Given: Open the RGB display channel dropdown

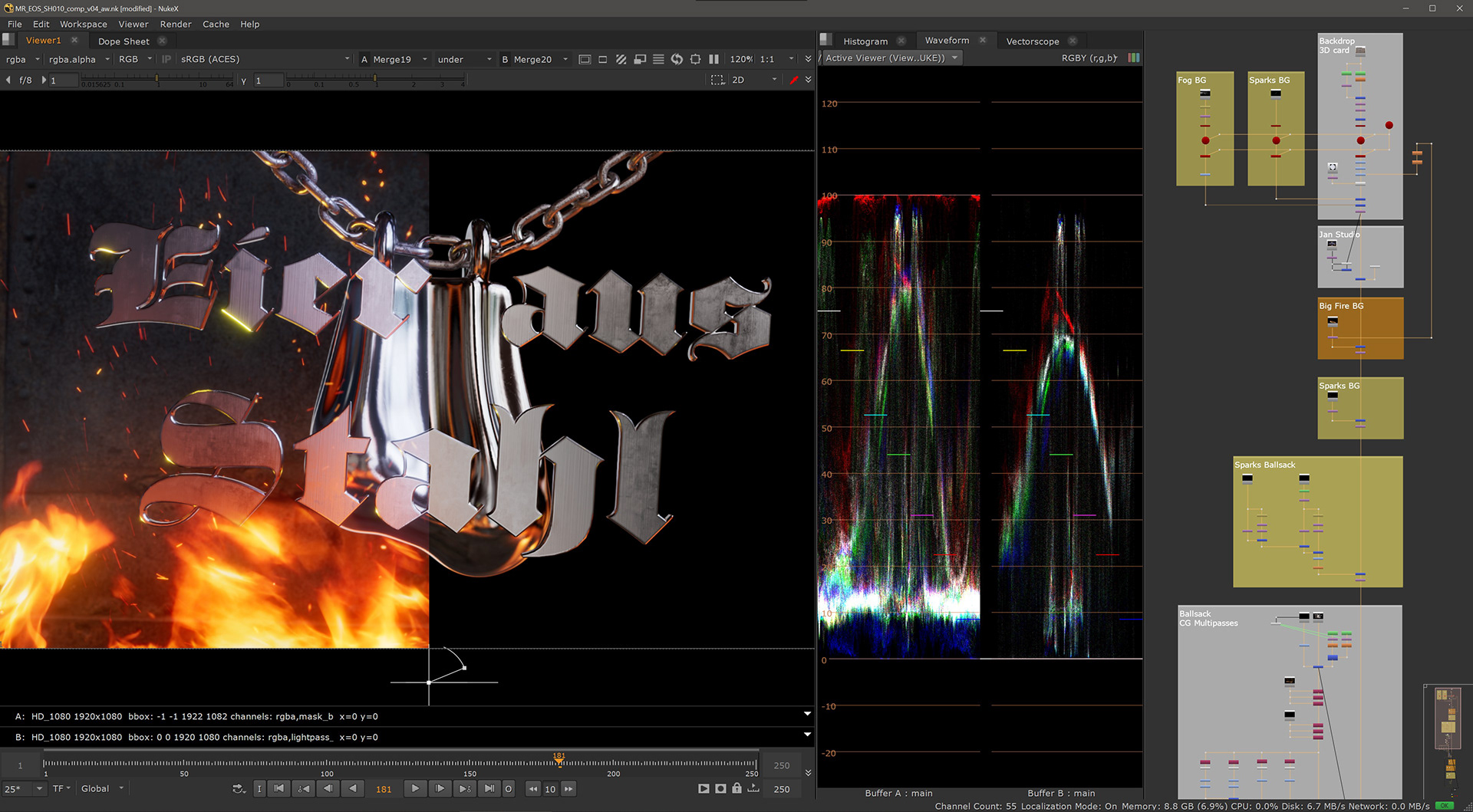Looking at the screenshot, I should (135, 59).
